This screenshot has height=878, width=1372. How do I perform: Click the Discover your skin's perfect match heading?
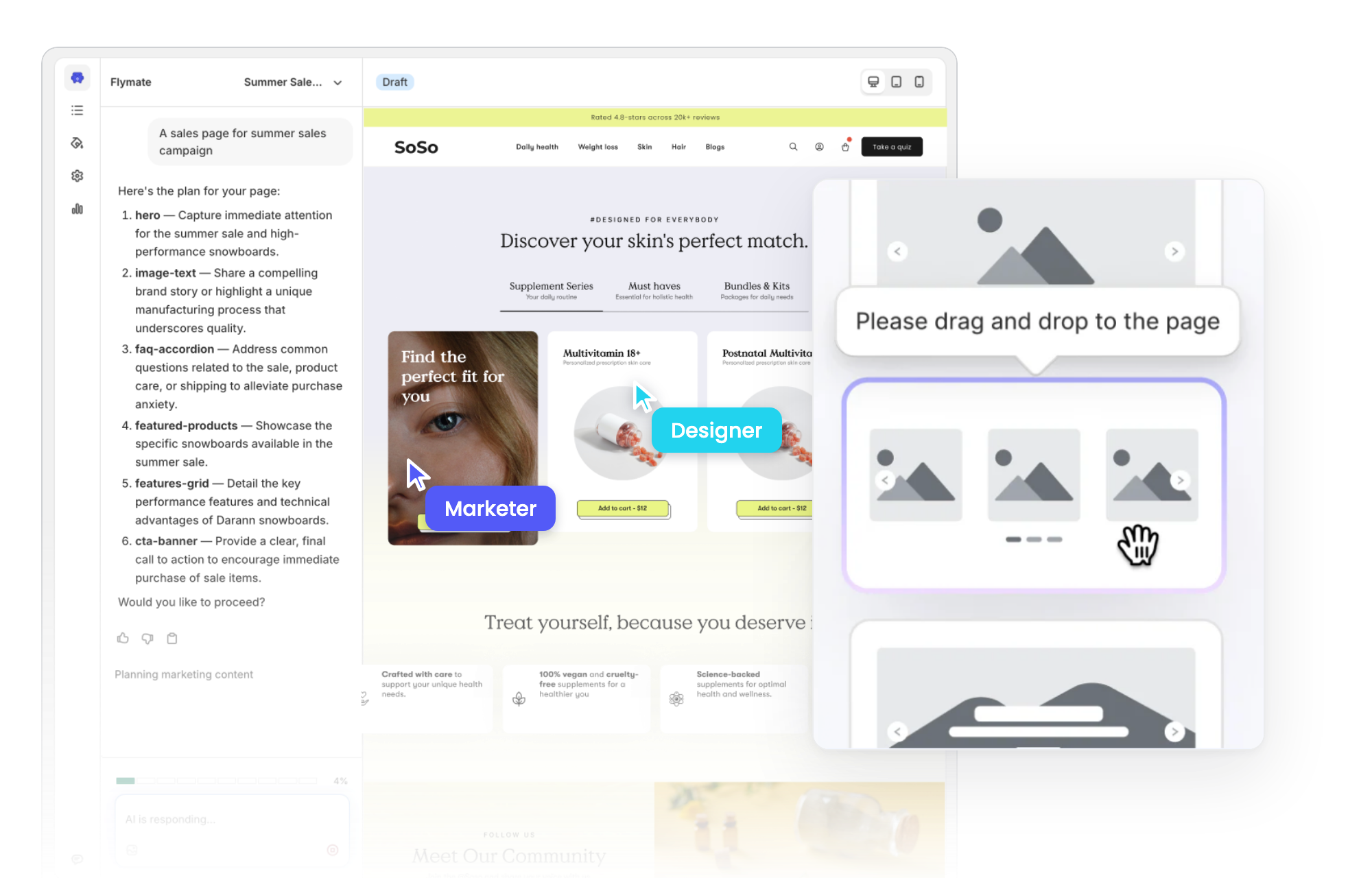tap(654, 241)
